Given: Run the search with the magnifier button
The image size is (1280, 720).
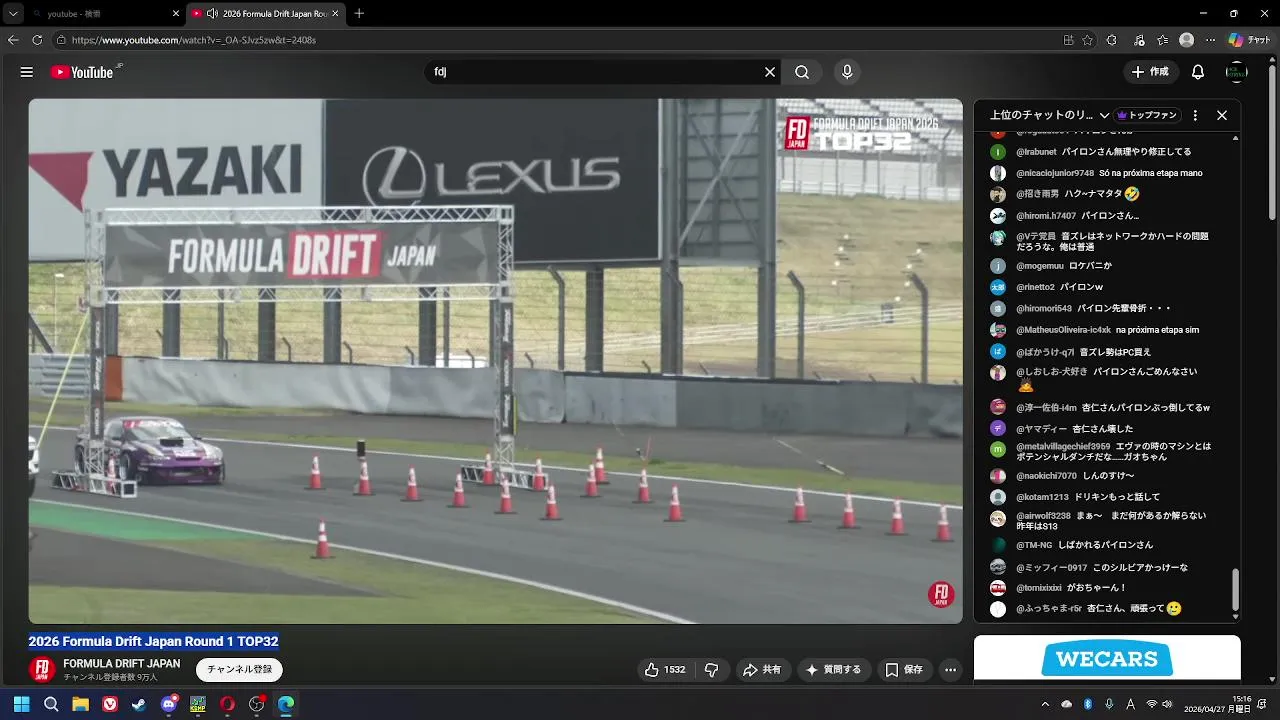Looking at the screenshot, I should tap(802, 72).
